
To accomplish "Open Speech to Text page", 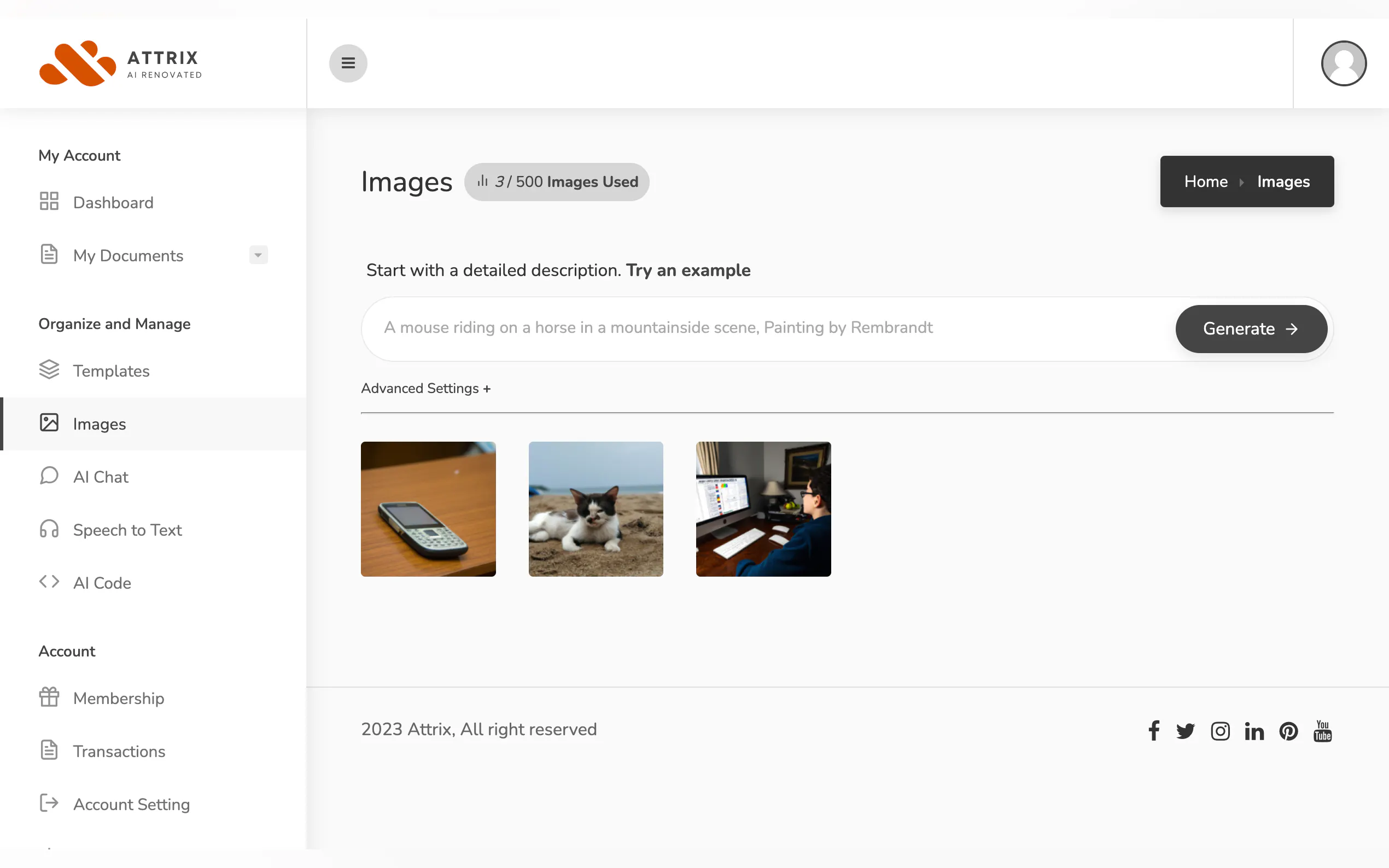I will (127, 530).
